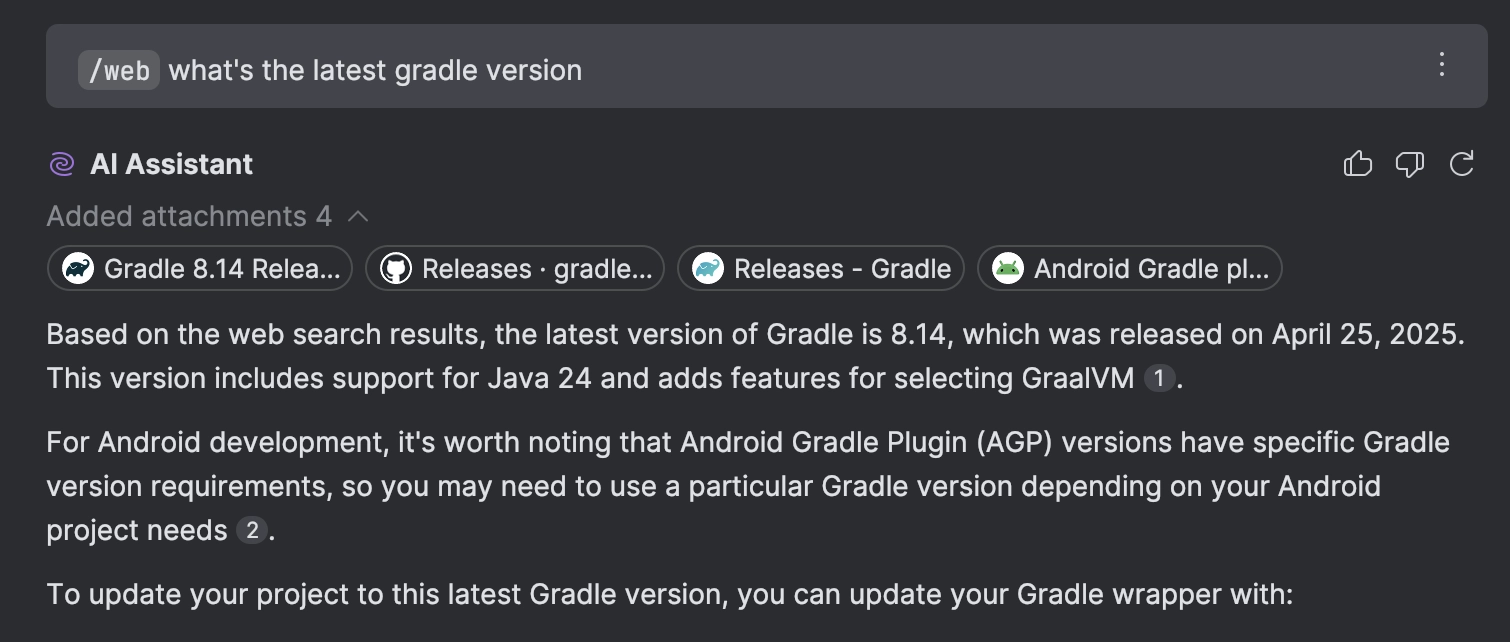Open the Android Gradle pl... attachment chip
The image size is (1510, 642).
(x=1129, y=268)
